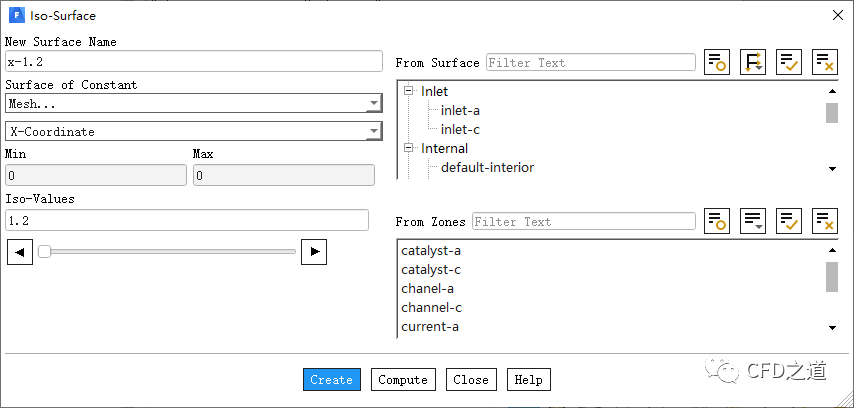Deselect all shown zones in From Zones
The height and width of the screenshot is (408, 854).
pos(824,221)
